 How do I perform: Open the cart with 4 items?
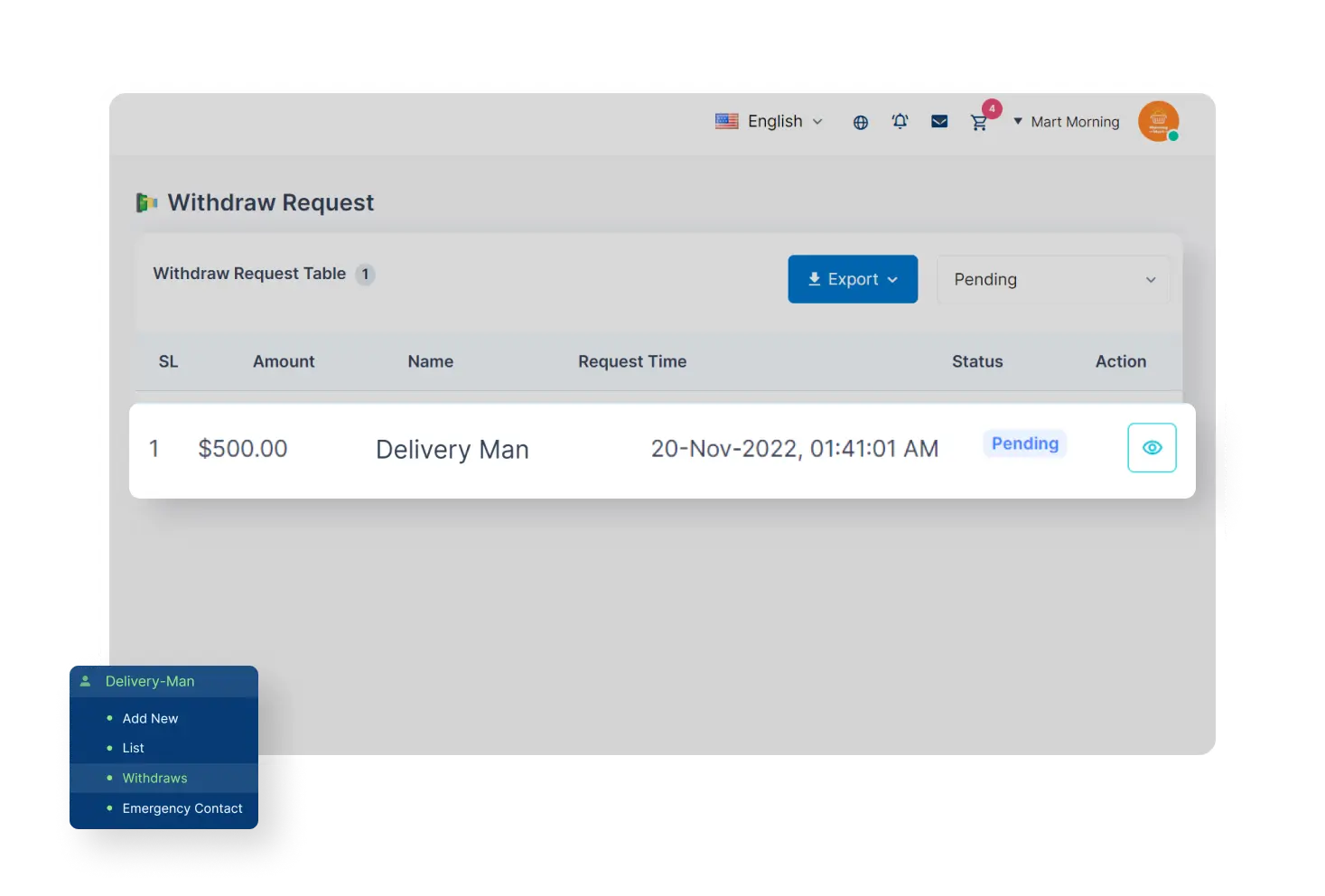pos(980,123)
